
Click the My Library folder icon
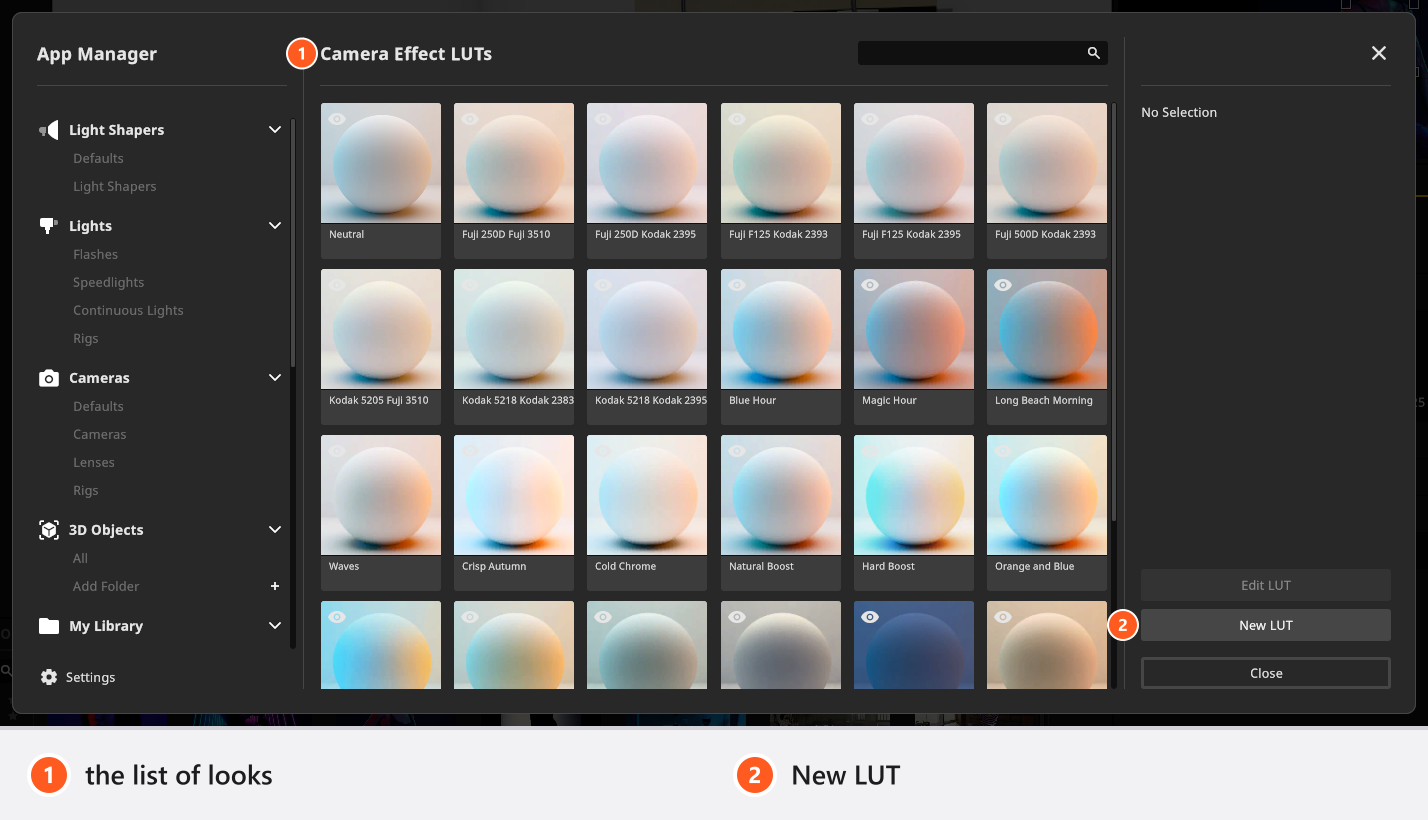(49, 626)
